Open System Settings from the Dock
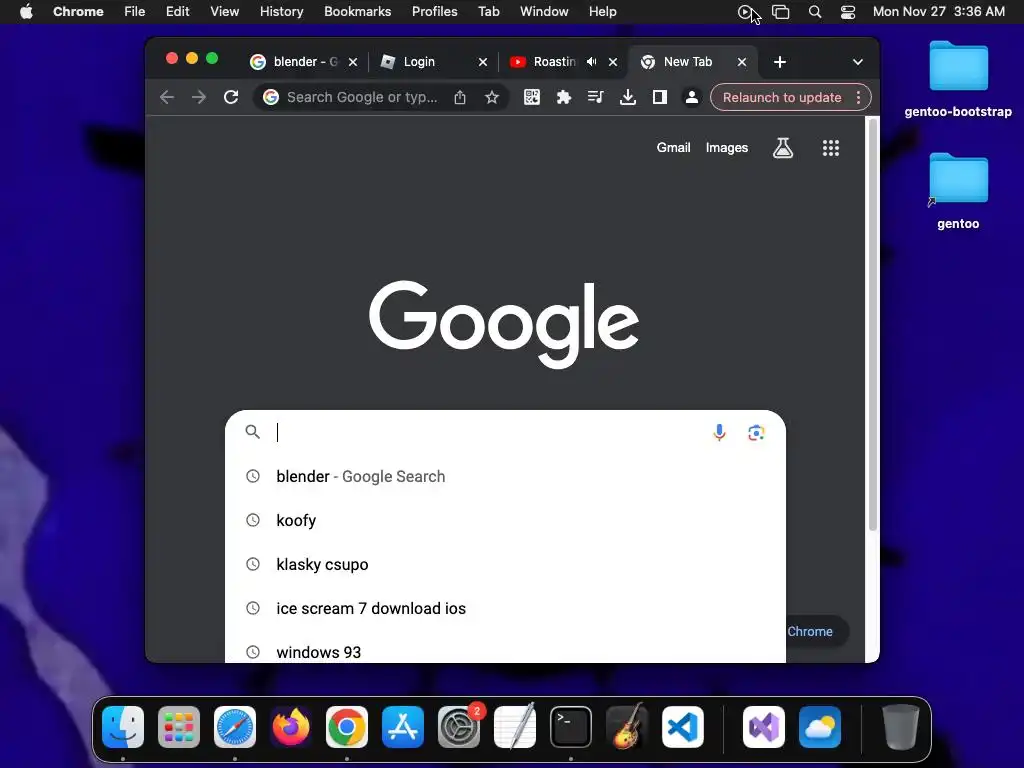 (458, 727)
